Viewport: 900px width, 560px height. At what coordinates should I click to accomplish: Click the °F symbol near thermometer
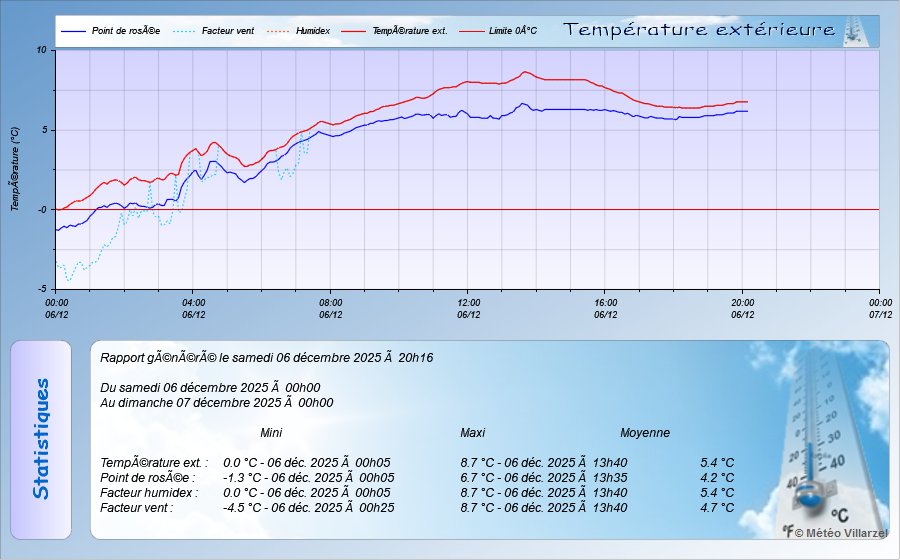coord(788,532)
